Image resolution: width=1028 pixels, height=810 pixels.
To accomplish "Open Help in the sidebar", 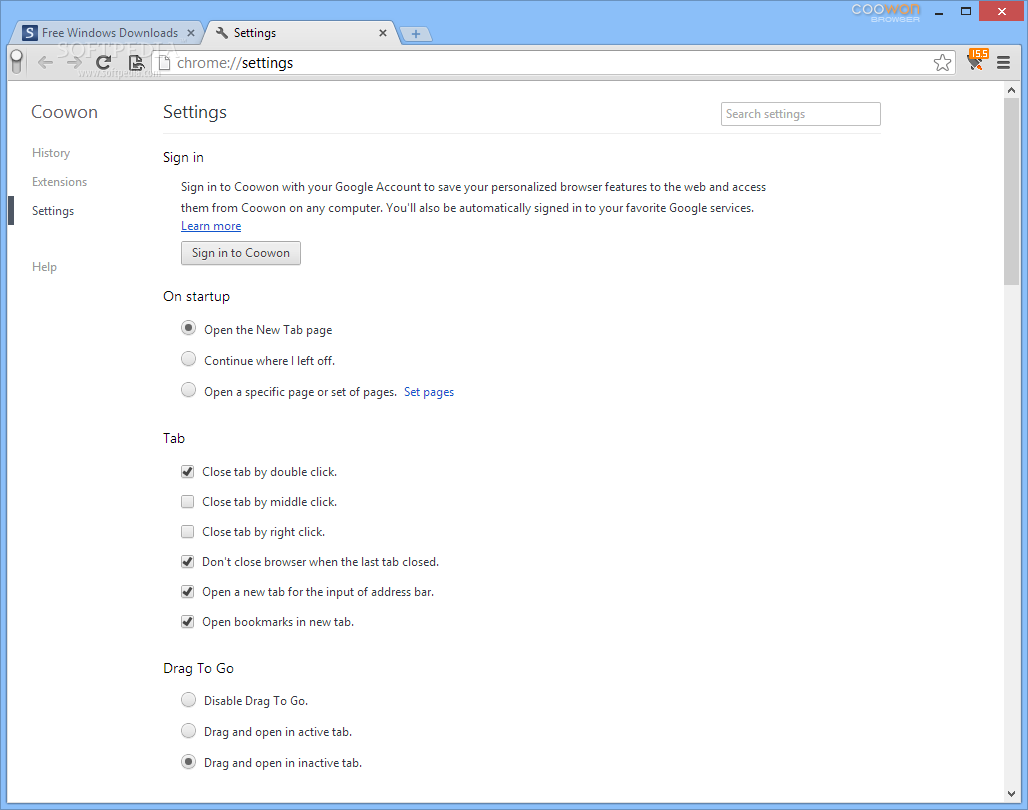I will tap(45, 267).
